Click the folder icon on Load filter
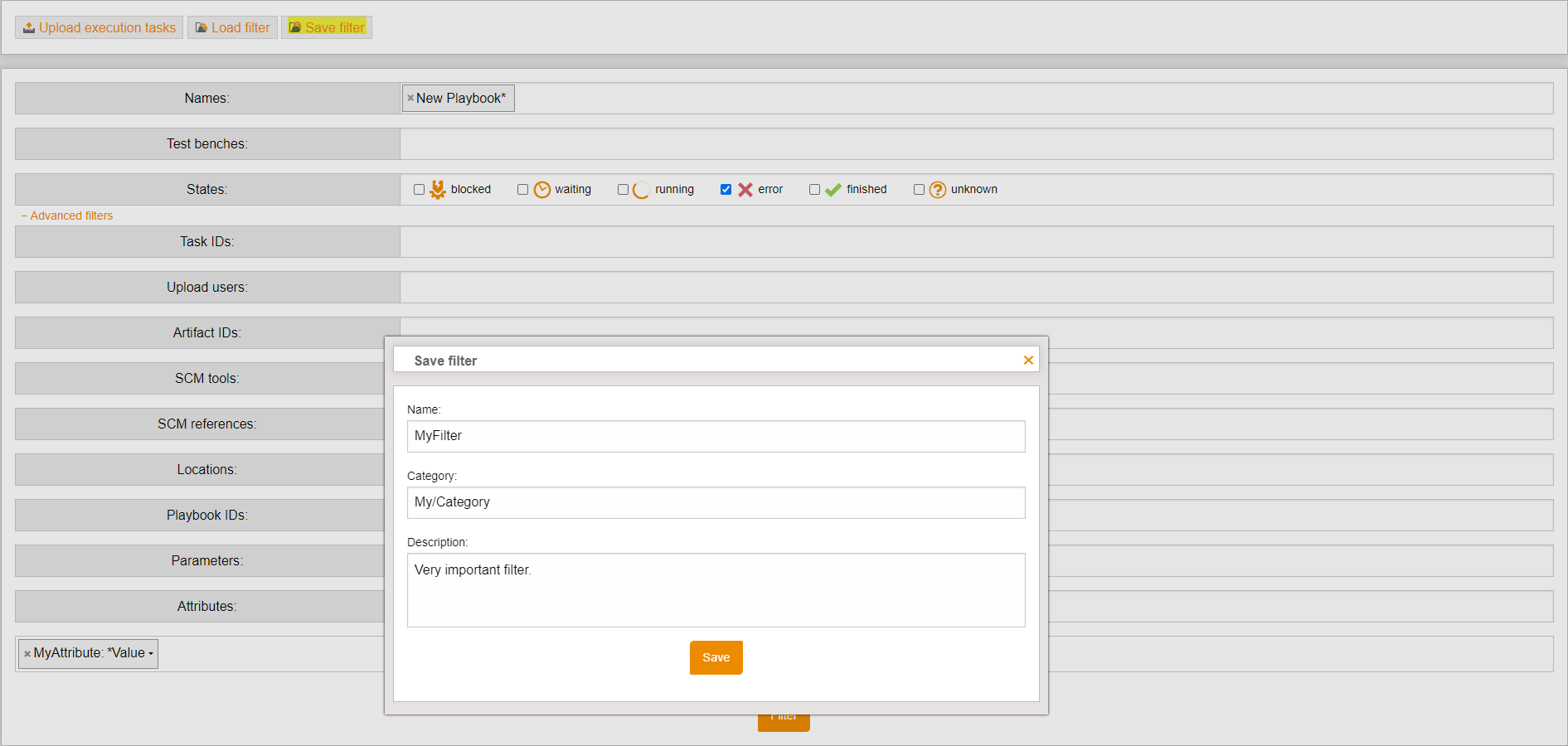The height and width of the screenshot is (746, 1568). 201,27
